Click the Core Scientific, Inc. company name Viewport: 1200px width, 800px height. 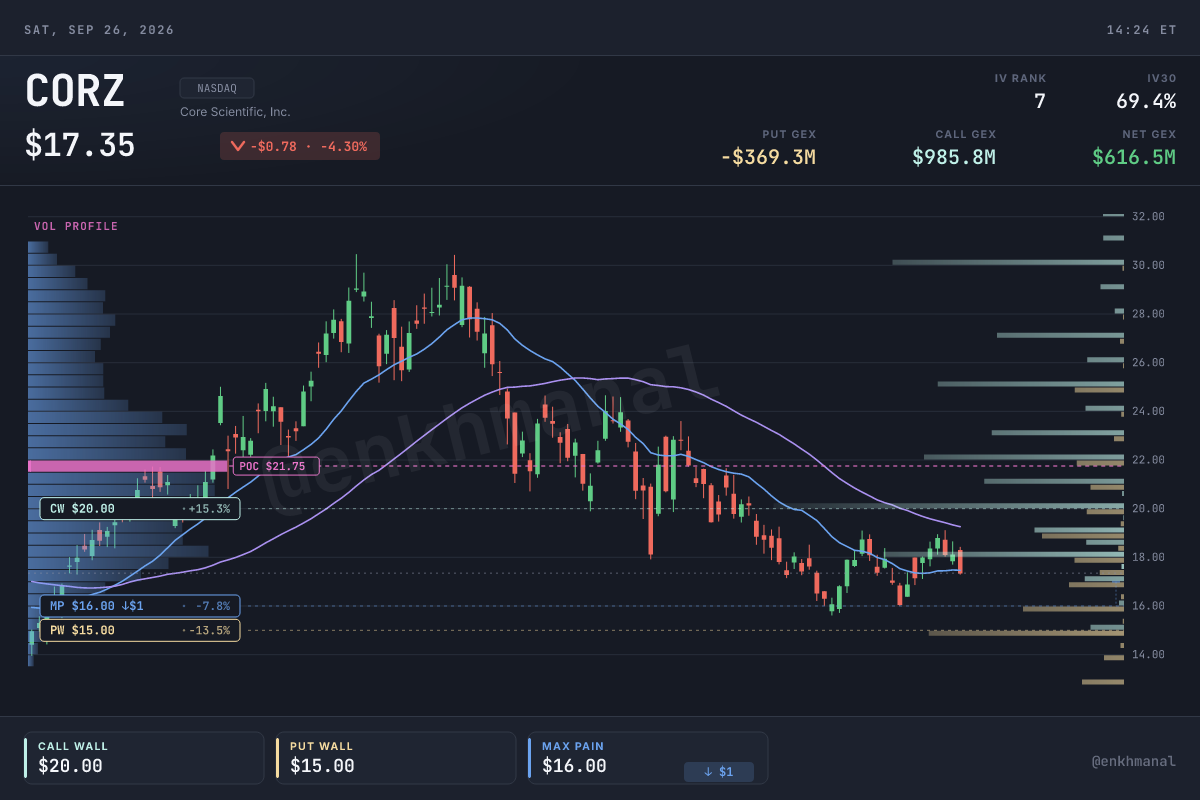(235, 112)
